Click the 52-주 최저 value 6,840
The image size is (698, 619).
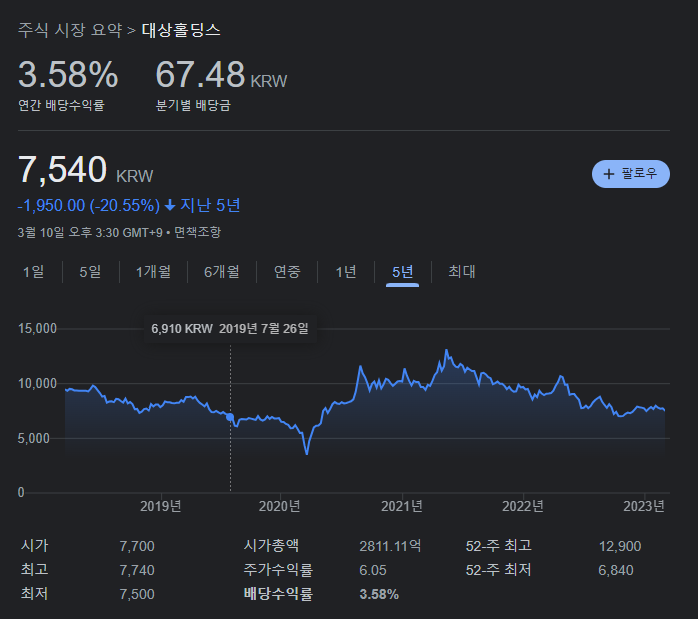(x=616, y=570)
